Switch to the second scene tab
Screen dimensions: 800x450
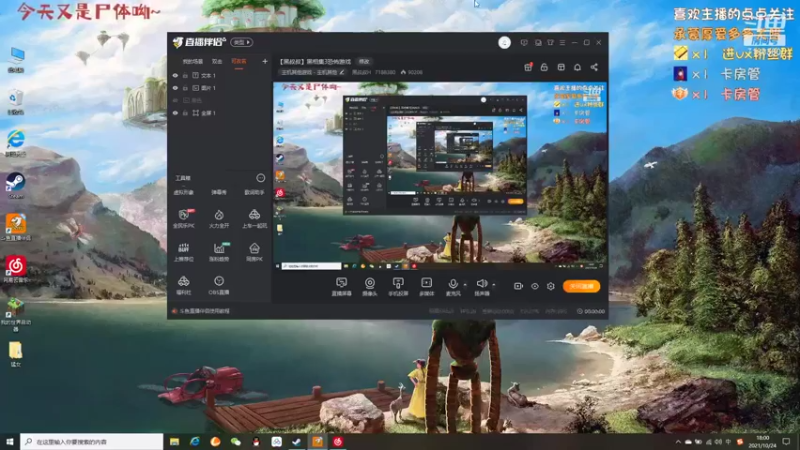[217, 61]
